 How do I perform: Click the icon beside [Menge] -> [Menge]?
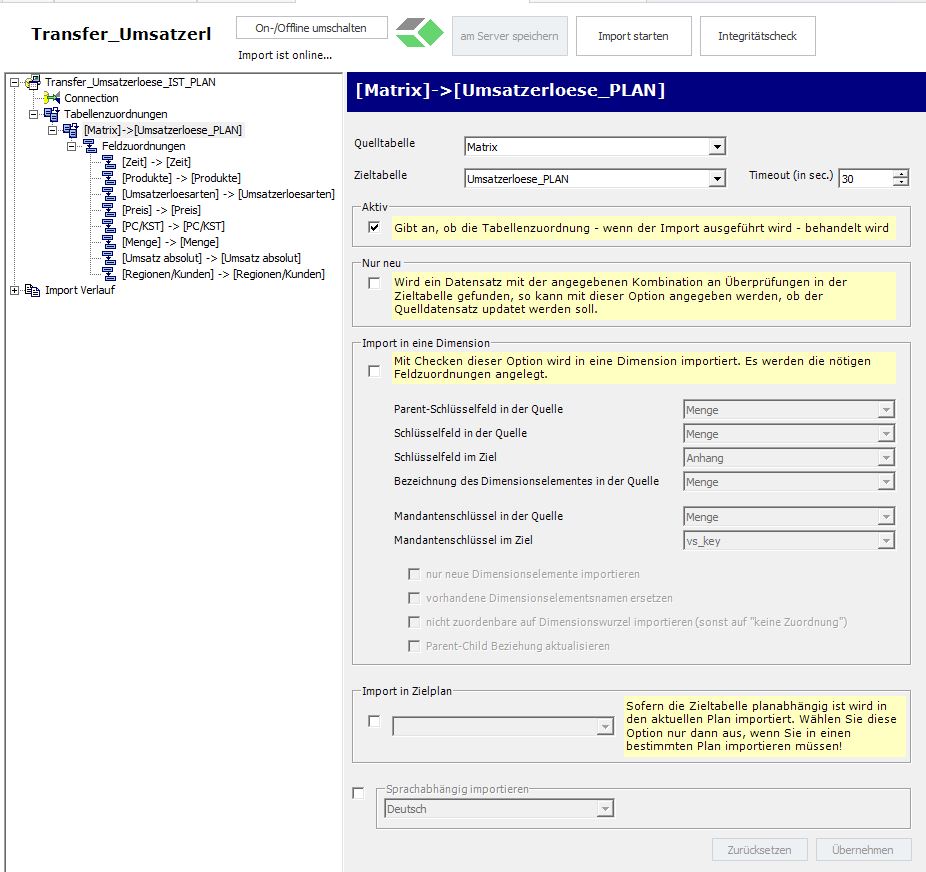pyautogui.click(x=109, y=242)
